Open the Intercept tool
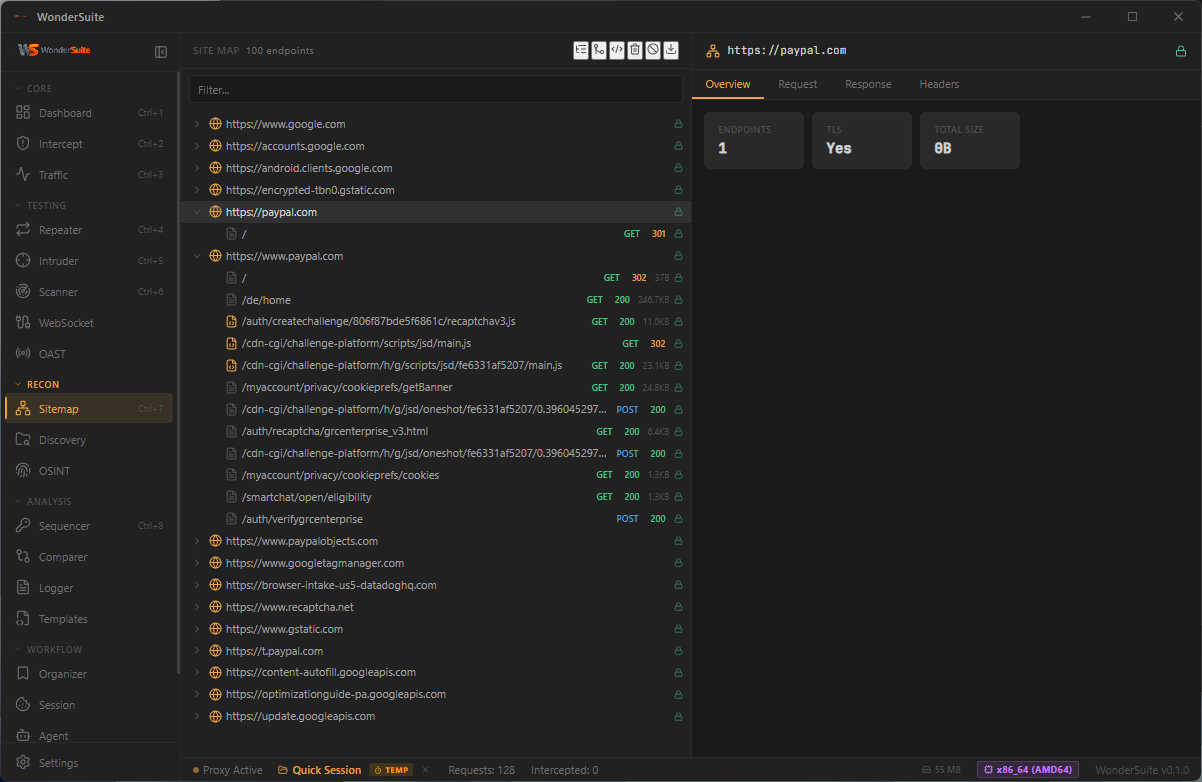1202x782 pixels. pyautogui.click(x=89, y=144)
